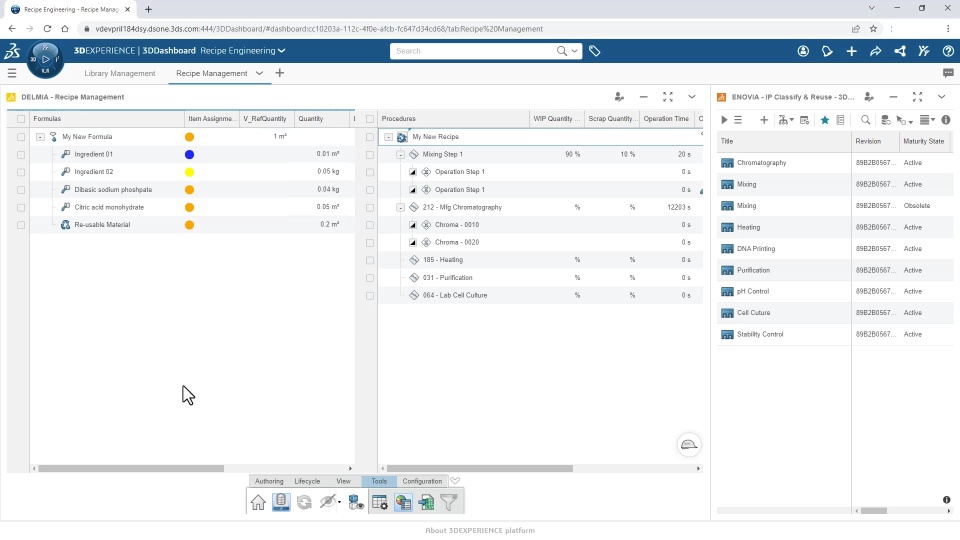Viewport: 960px width, 540px height.
Task: Click the play icon in ENOVIA toolbar
Action: 724,120
